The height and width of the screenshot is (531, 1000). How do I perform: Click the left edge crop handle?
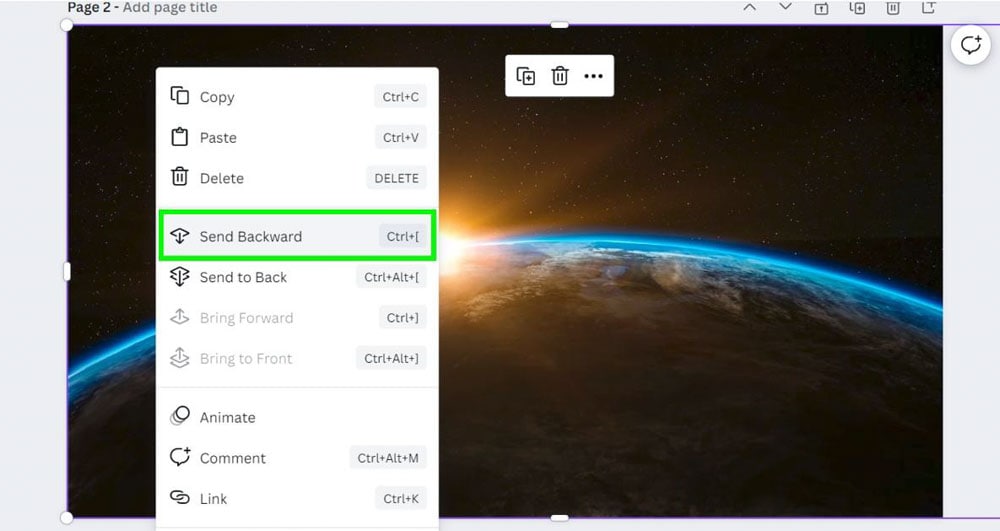tap(67, 272)
